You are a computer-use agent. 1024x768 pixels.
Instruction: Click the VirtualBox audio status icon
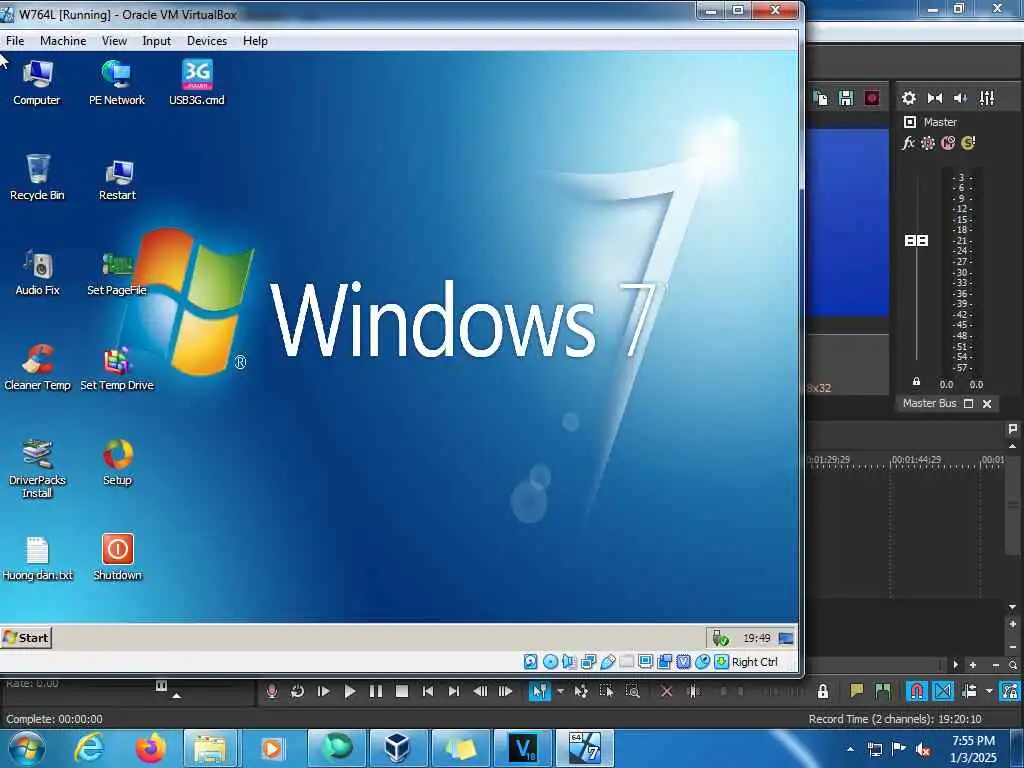[569, 662]
